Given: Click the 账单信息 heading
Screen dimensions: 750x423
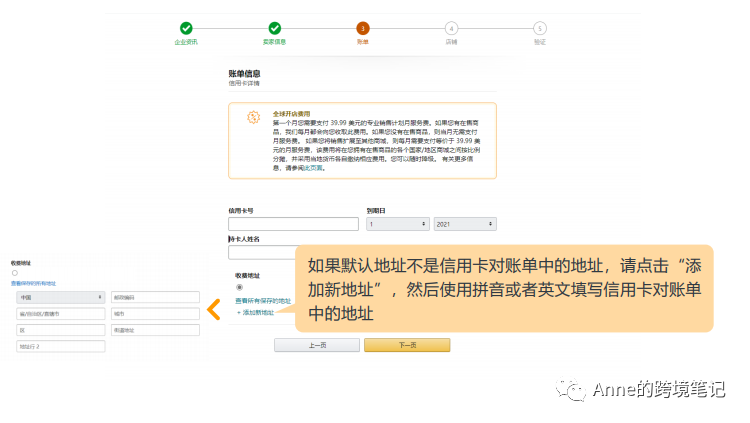Looking at the screenshot, I should (244, 74).
